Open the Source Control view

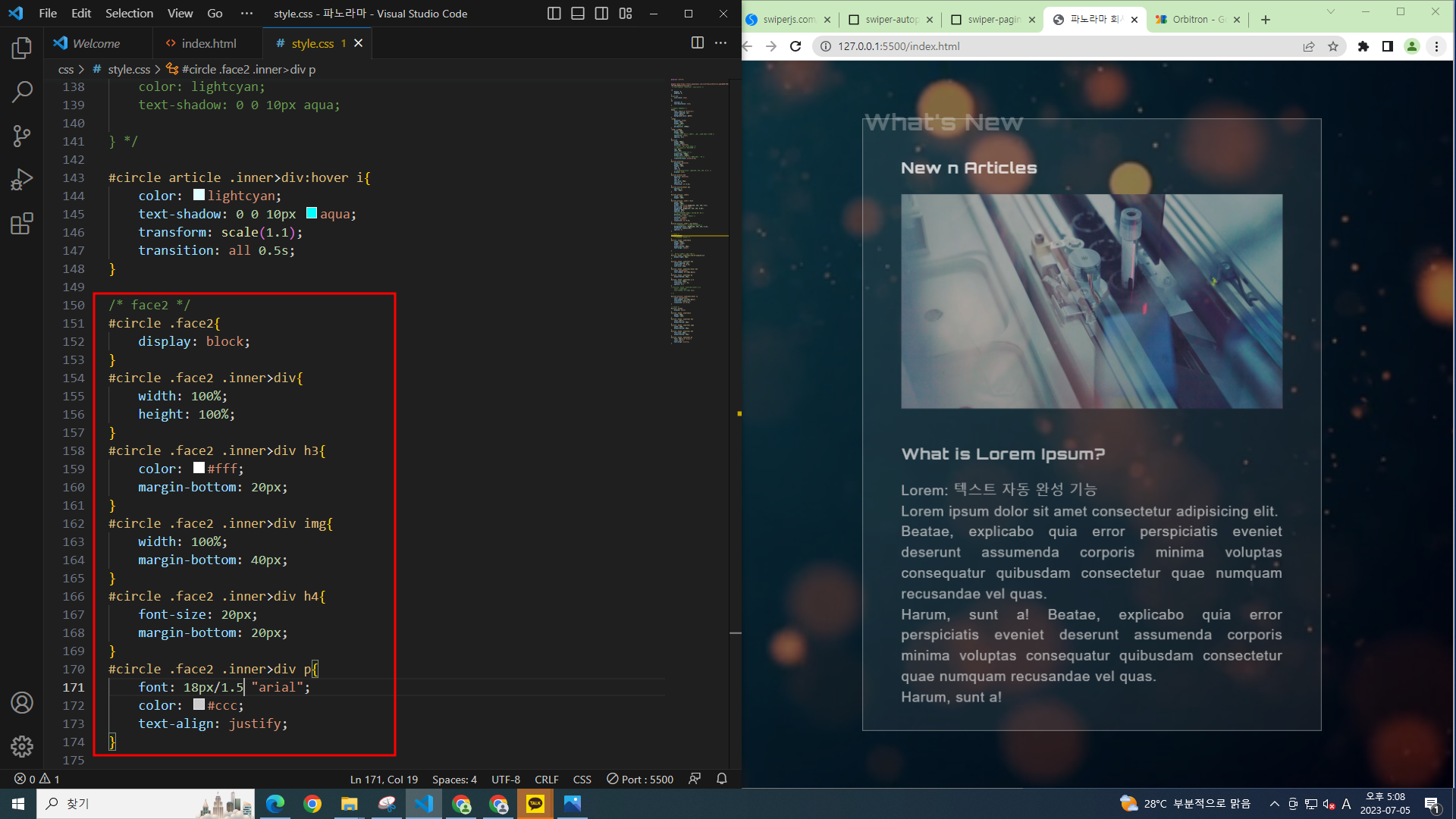pos(22,136)
